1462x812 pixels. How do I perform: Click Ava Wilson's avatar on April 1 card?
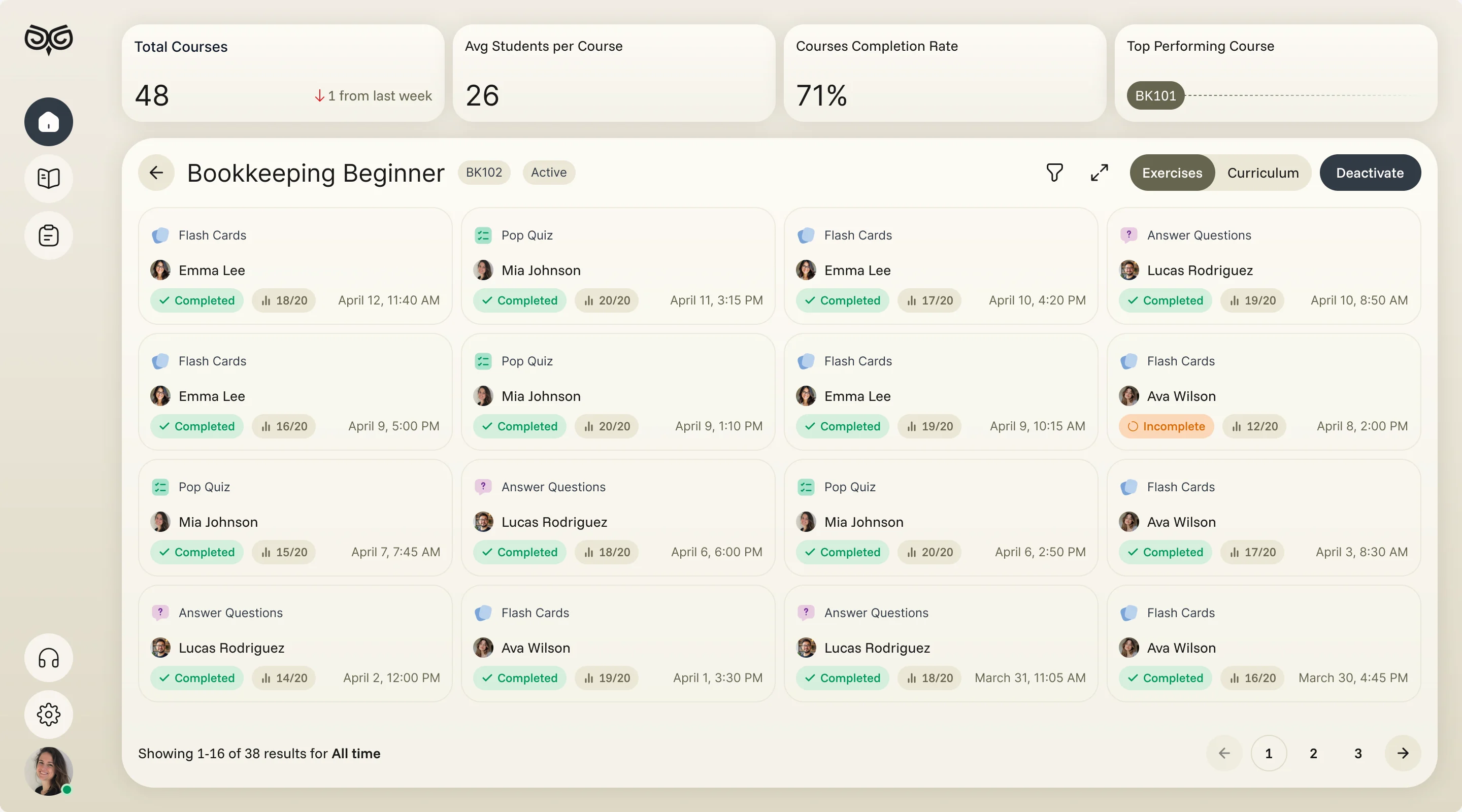click(x=483, y=648)
